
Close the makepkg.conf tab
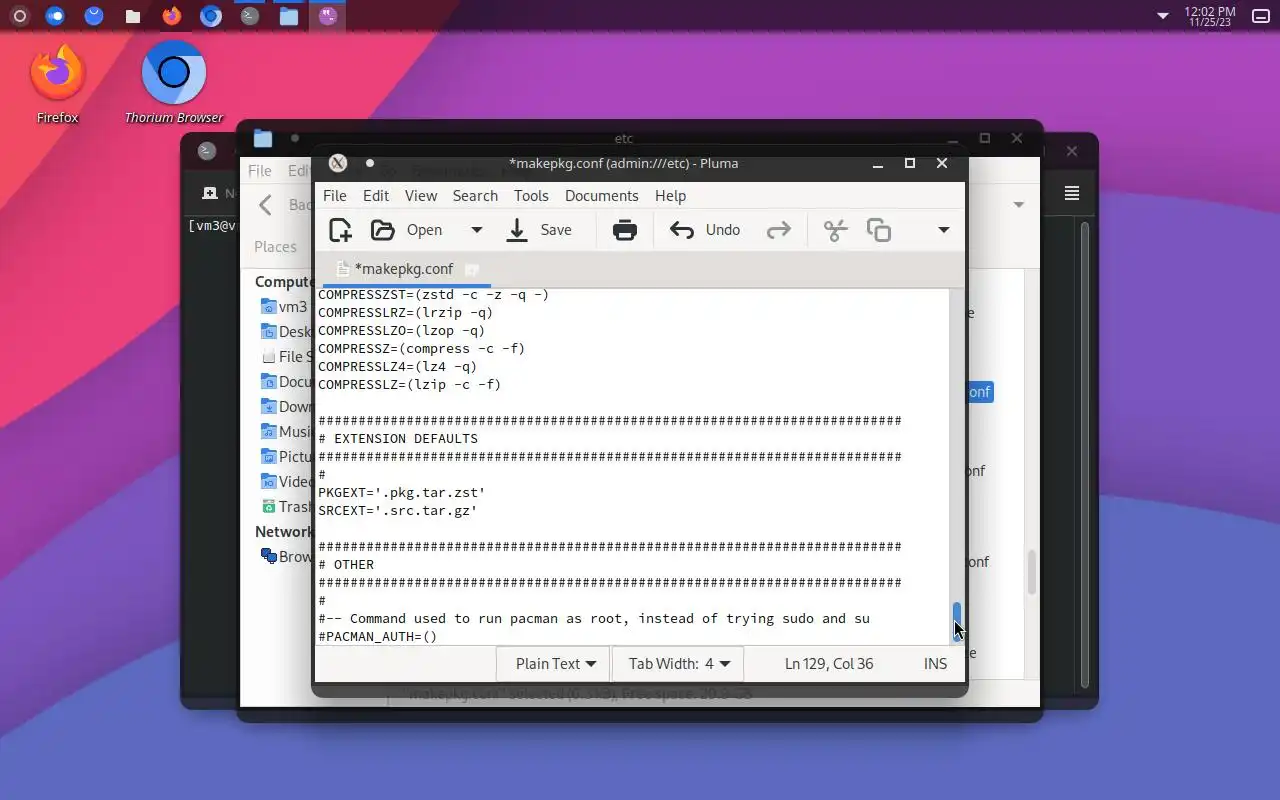point(472,269)
